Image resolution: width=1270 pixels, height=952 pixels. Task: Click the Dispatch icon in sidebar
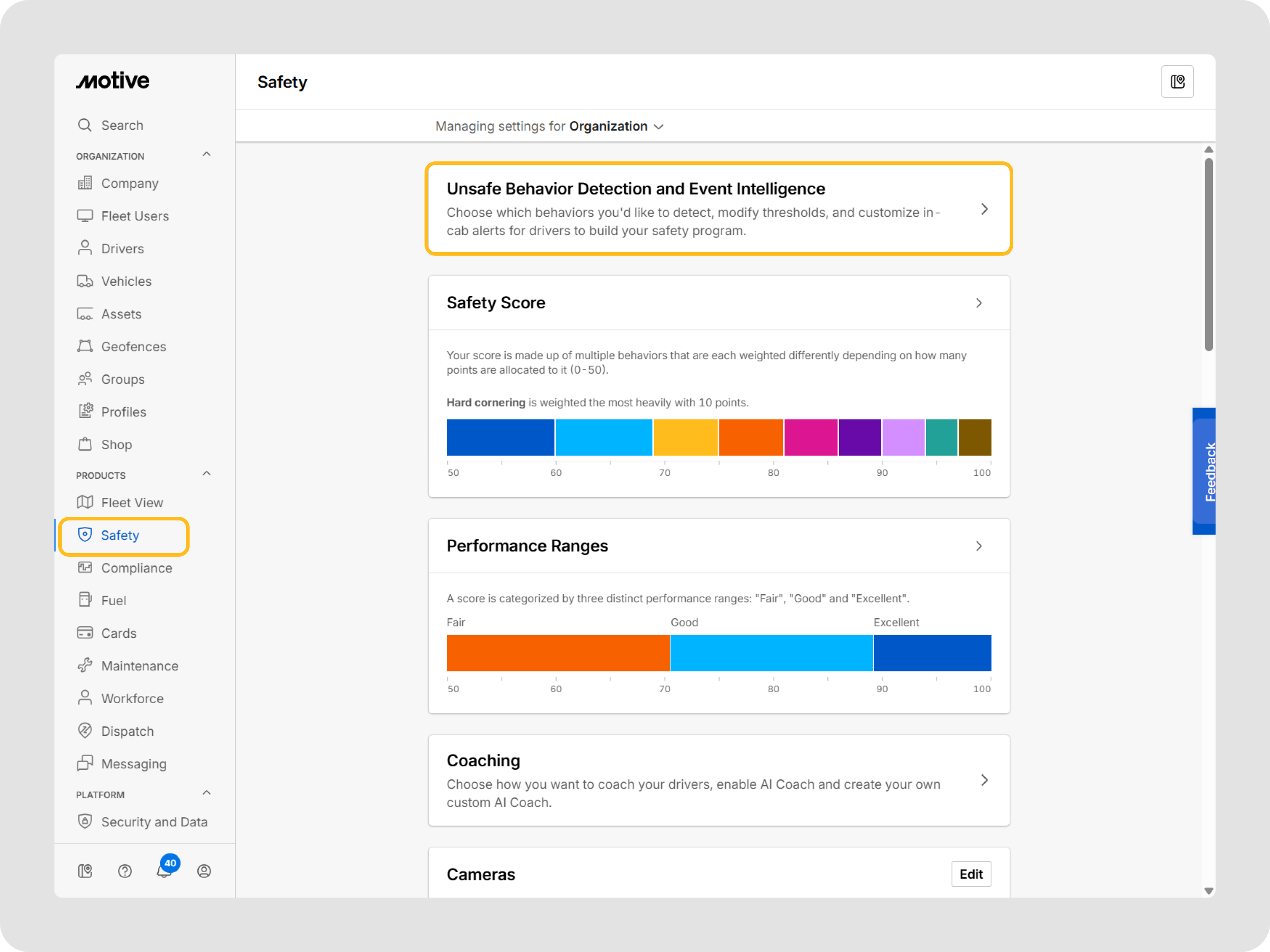coord(85,730)
